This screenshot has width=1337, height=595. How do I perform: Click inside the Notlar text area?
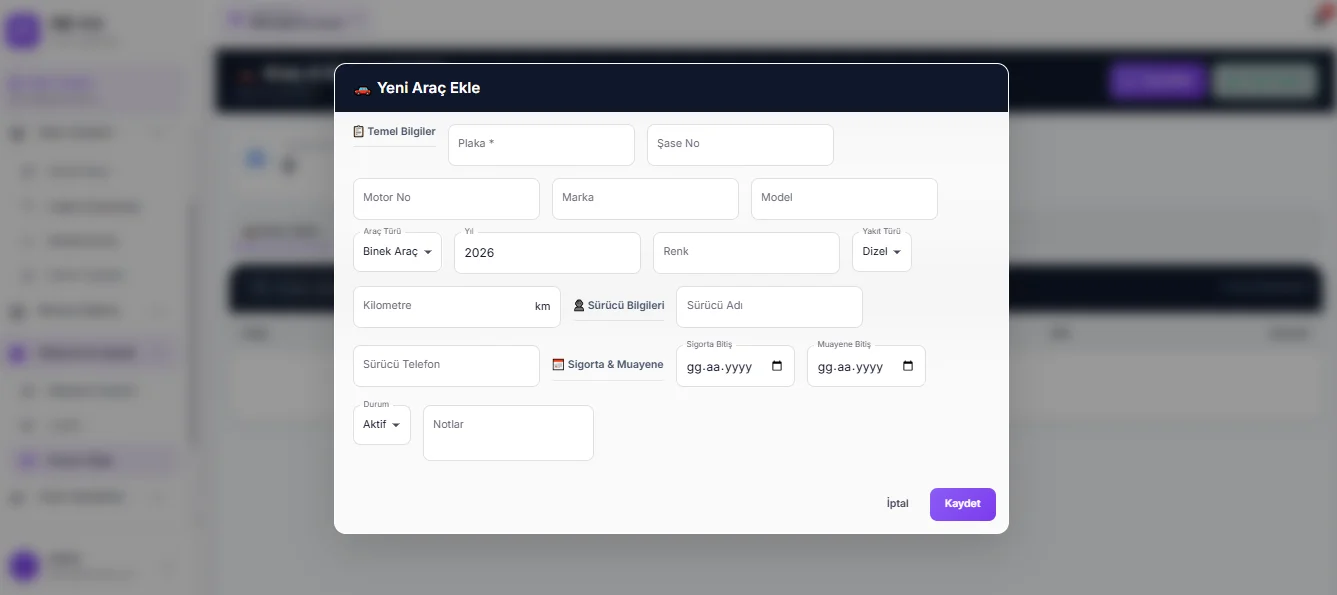point(508,434)
